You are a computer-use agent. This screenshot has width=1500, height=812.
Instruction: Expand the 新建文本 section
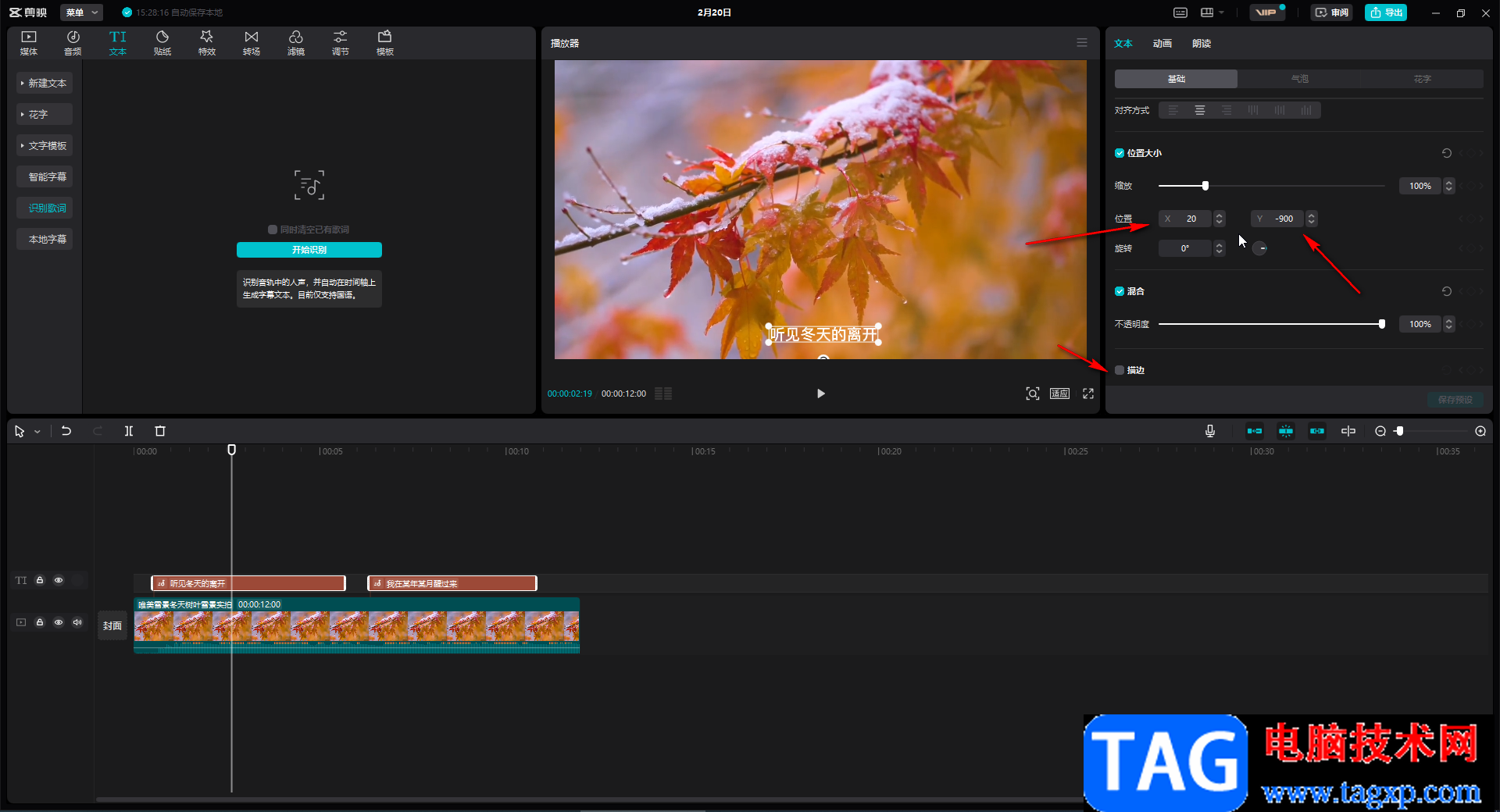coord(45,83)
